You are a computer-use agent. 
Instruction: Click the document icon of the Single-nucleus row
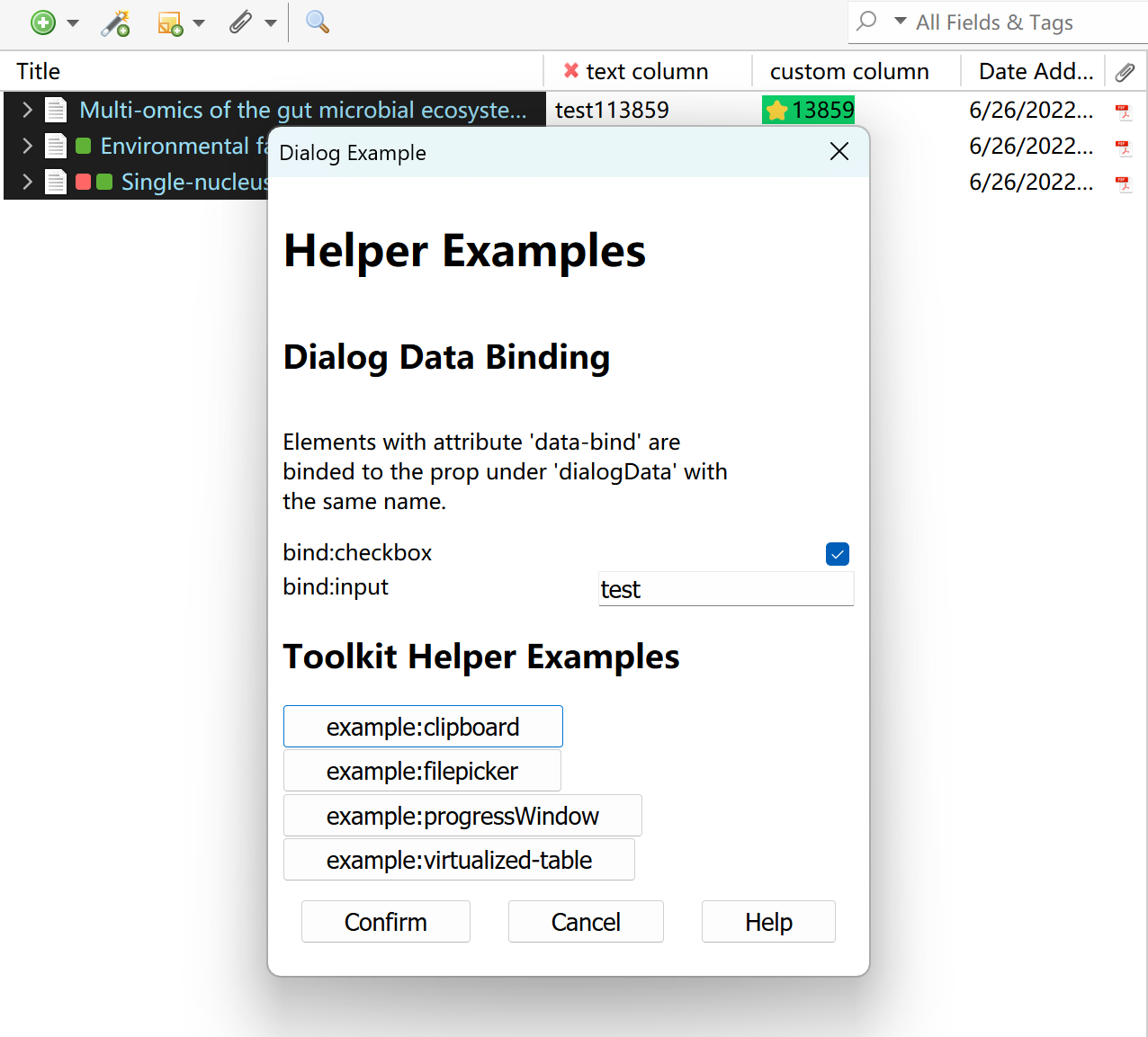tap(56, 182)
